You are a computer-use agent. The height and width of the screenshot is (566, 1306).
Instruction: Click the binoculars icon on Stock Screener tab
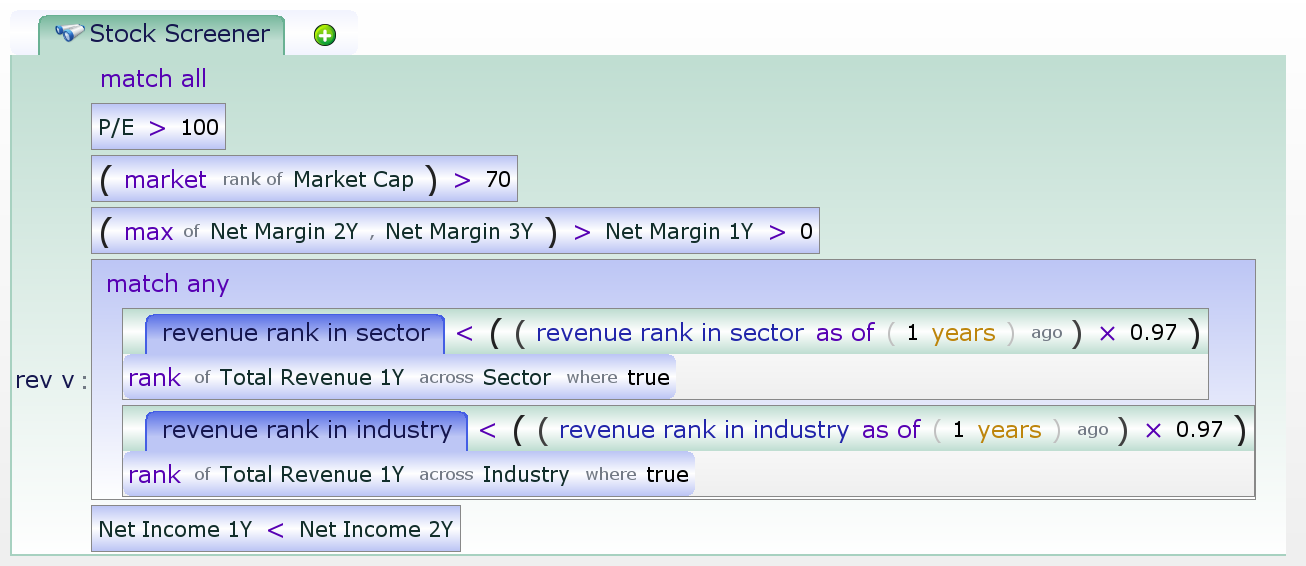point(69,33)
